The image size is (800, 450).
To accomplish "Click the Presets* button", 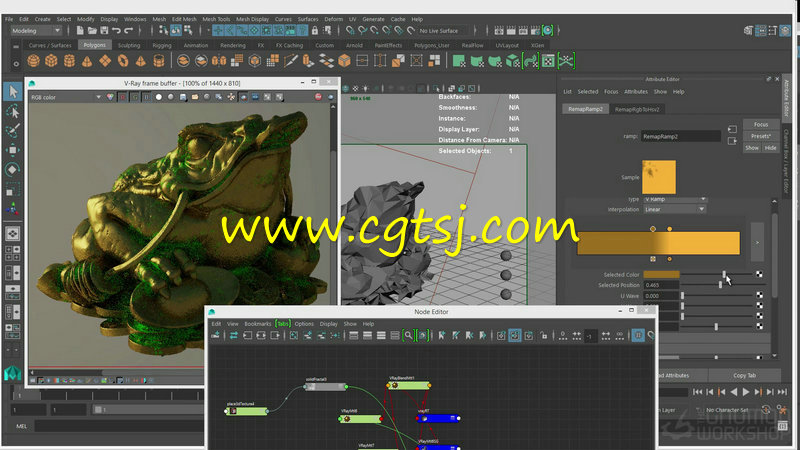I will (x=761, y=136).
